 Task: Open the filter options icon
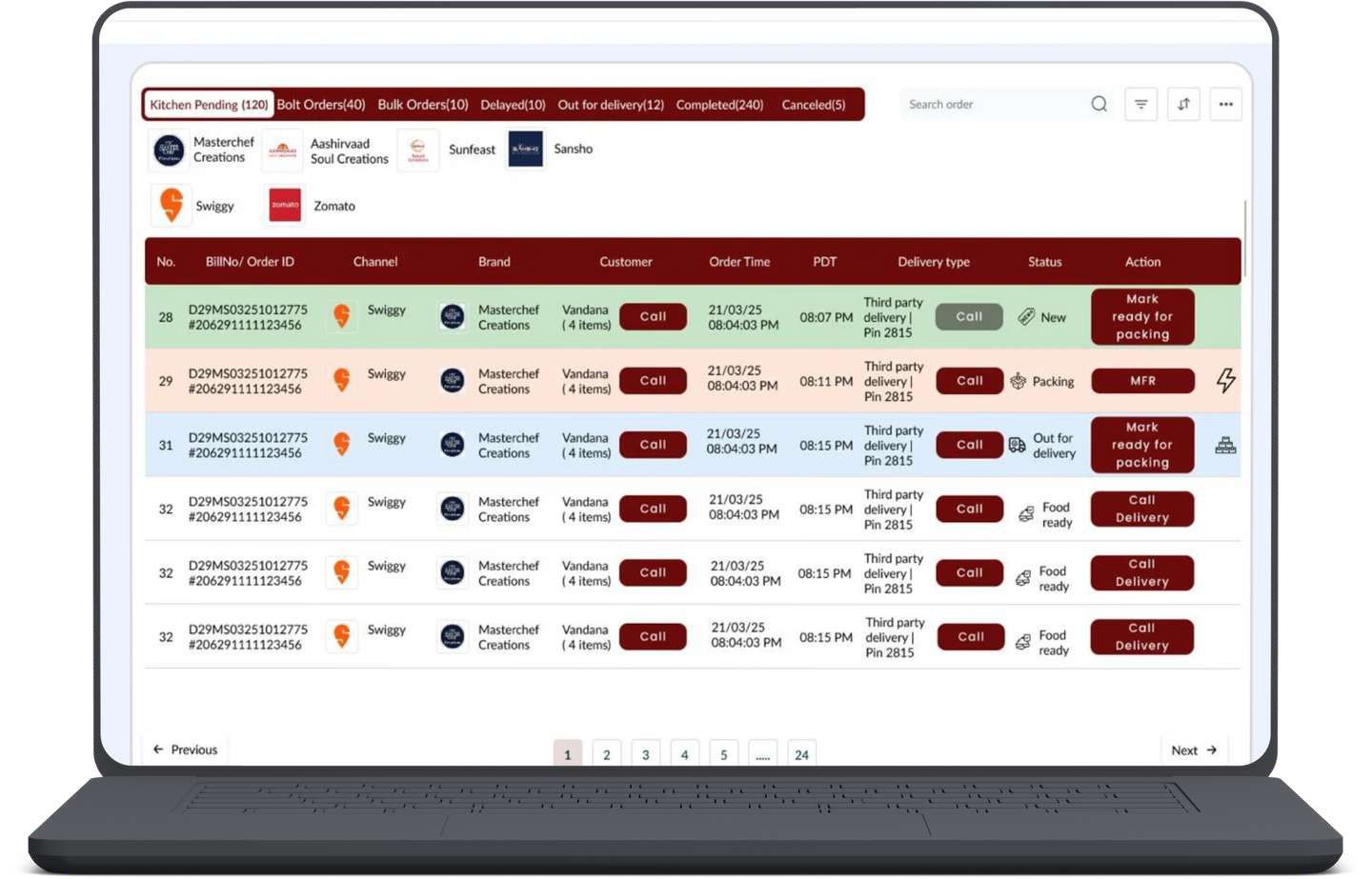coord(1140,104)
